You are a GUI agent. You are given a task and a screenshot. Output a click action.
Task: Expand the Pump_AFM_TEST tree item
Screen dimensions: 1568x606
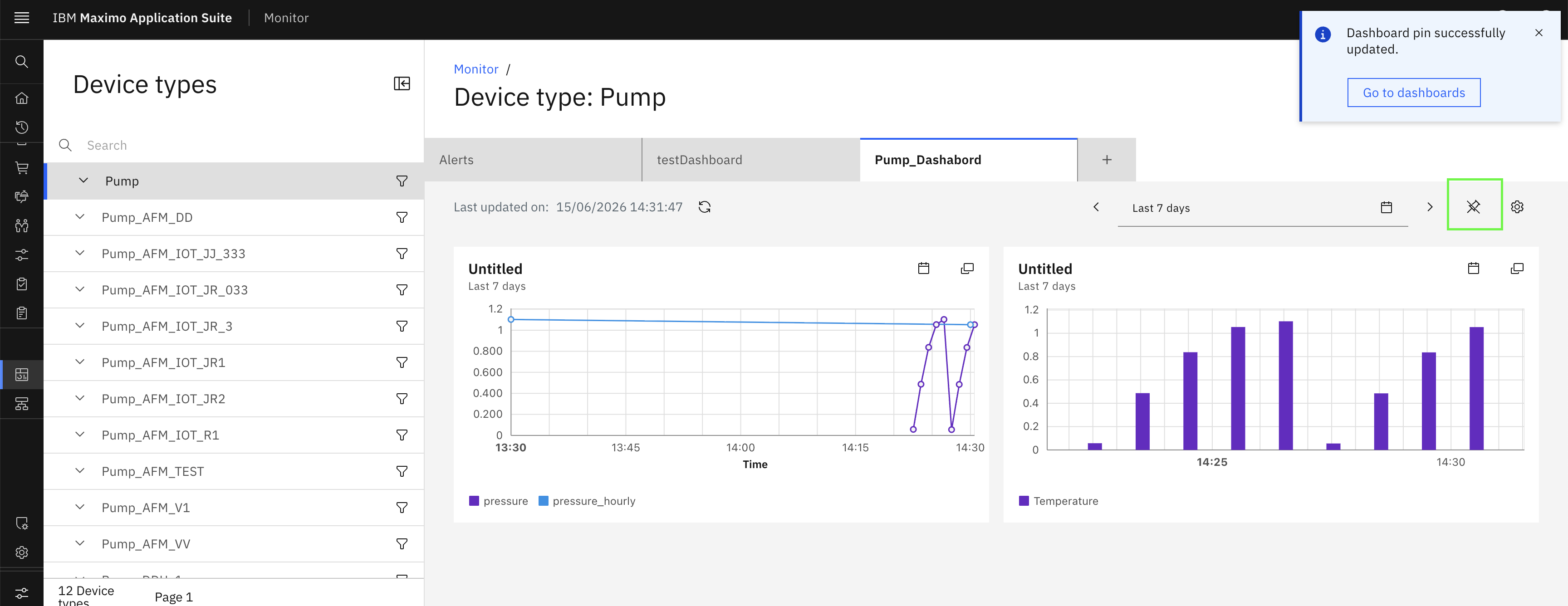pyautogui.click(x=80, y=471)
